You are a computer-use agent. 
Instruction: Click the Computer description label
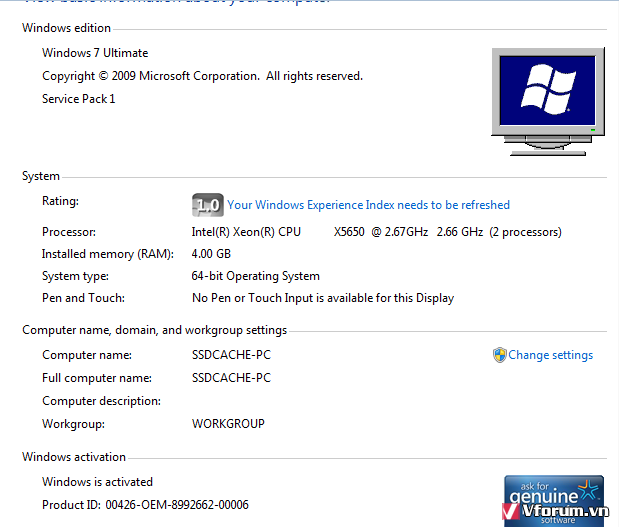[x=101, y=401]
